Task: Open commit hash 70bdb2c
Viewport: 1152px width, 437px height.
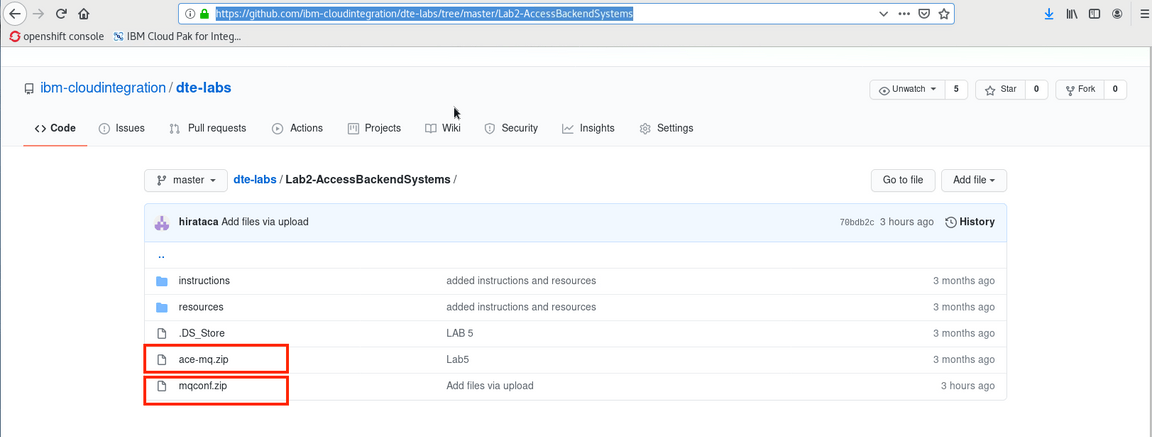Action: (857, 222)
